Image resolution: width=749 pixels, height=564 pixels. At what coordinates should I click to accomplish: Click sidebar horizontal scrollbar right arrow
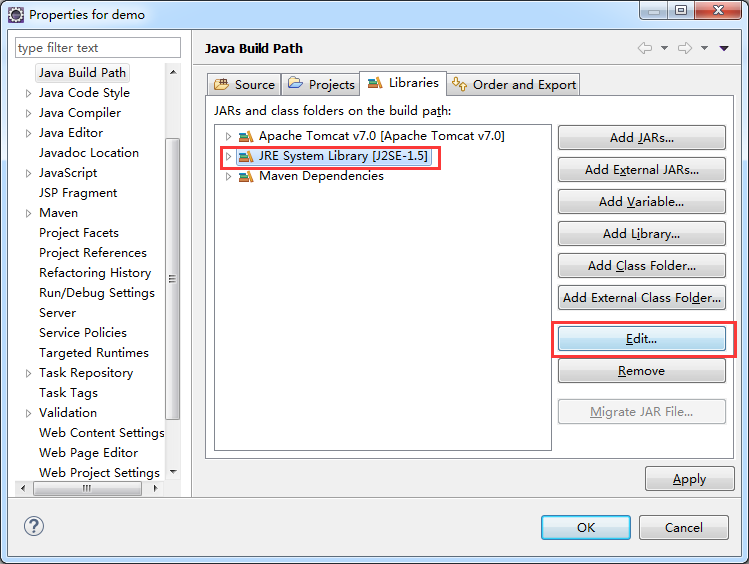pos(155,488)
